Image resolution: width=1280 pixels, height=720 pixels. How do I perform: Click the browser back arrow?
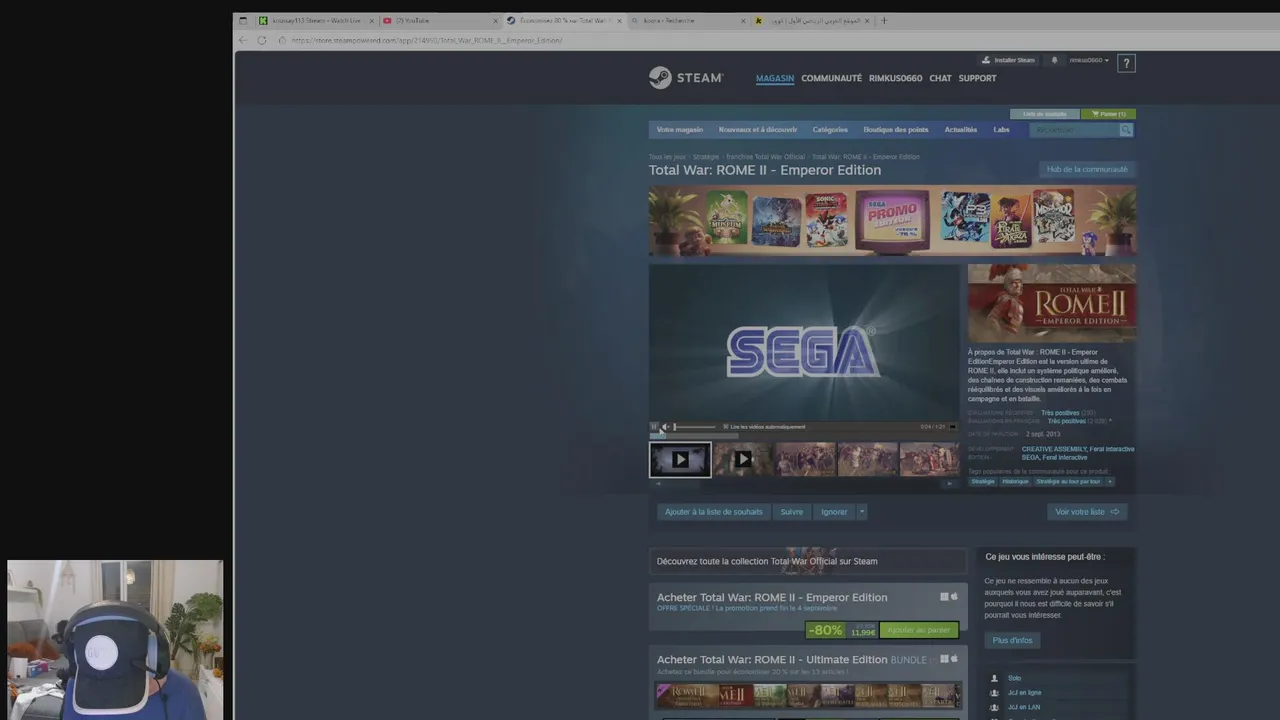click(x=242, y=40)
